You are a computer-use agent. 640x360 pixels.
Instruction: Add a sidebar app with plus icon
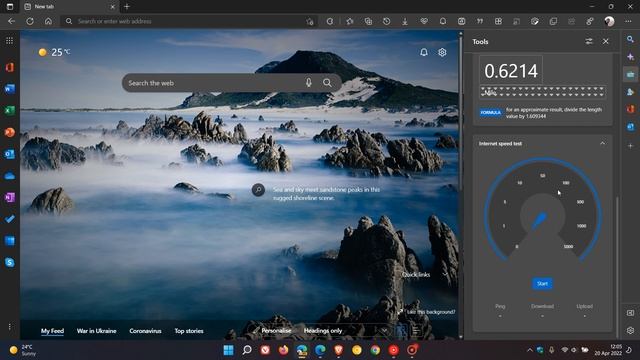(x=631, y=146)
